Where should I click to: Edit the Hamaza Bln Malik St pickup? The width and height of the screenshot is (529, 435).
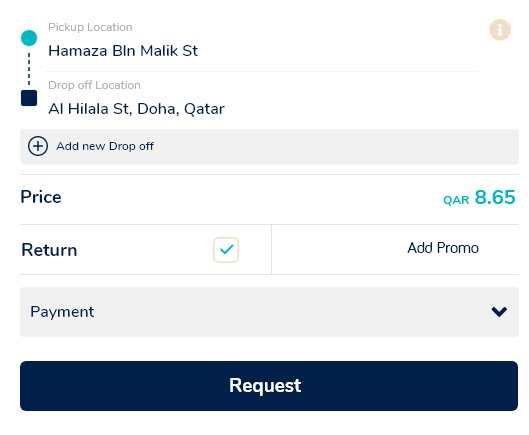point(123,51)
